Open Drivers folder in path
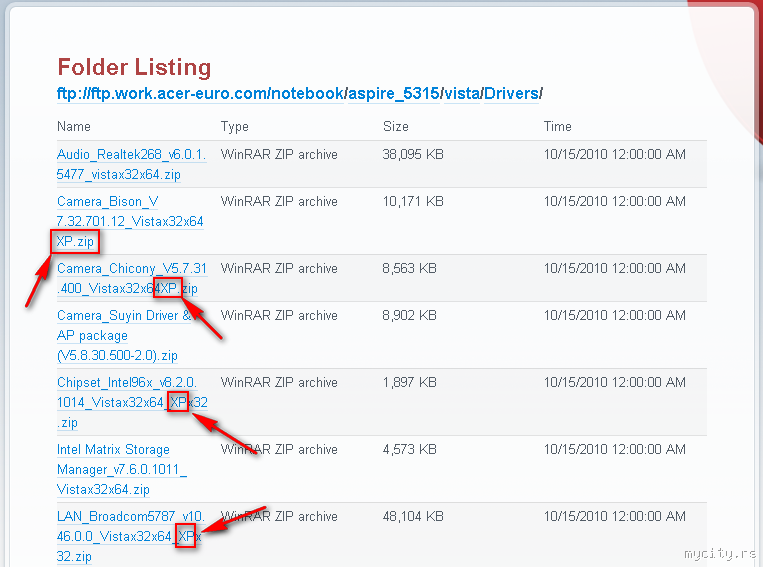This screenshot has width=763, height=567. [x=511, y=93]
